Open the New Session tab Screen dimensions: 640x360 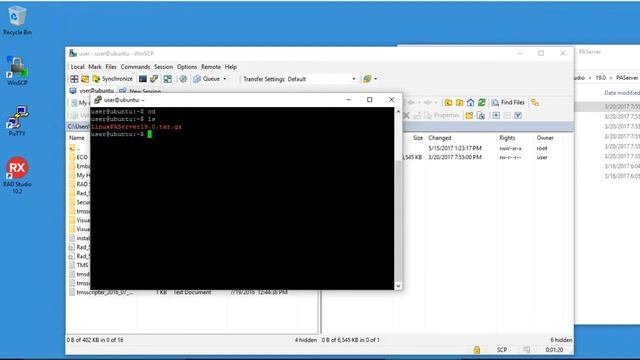(x=140, y=91)
